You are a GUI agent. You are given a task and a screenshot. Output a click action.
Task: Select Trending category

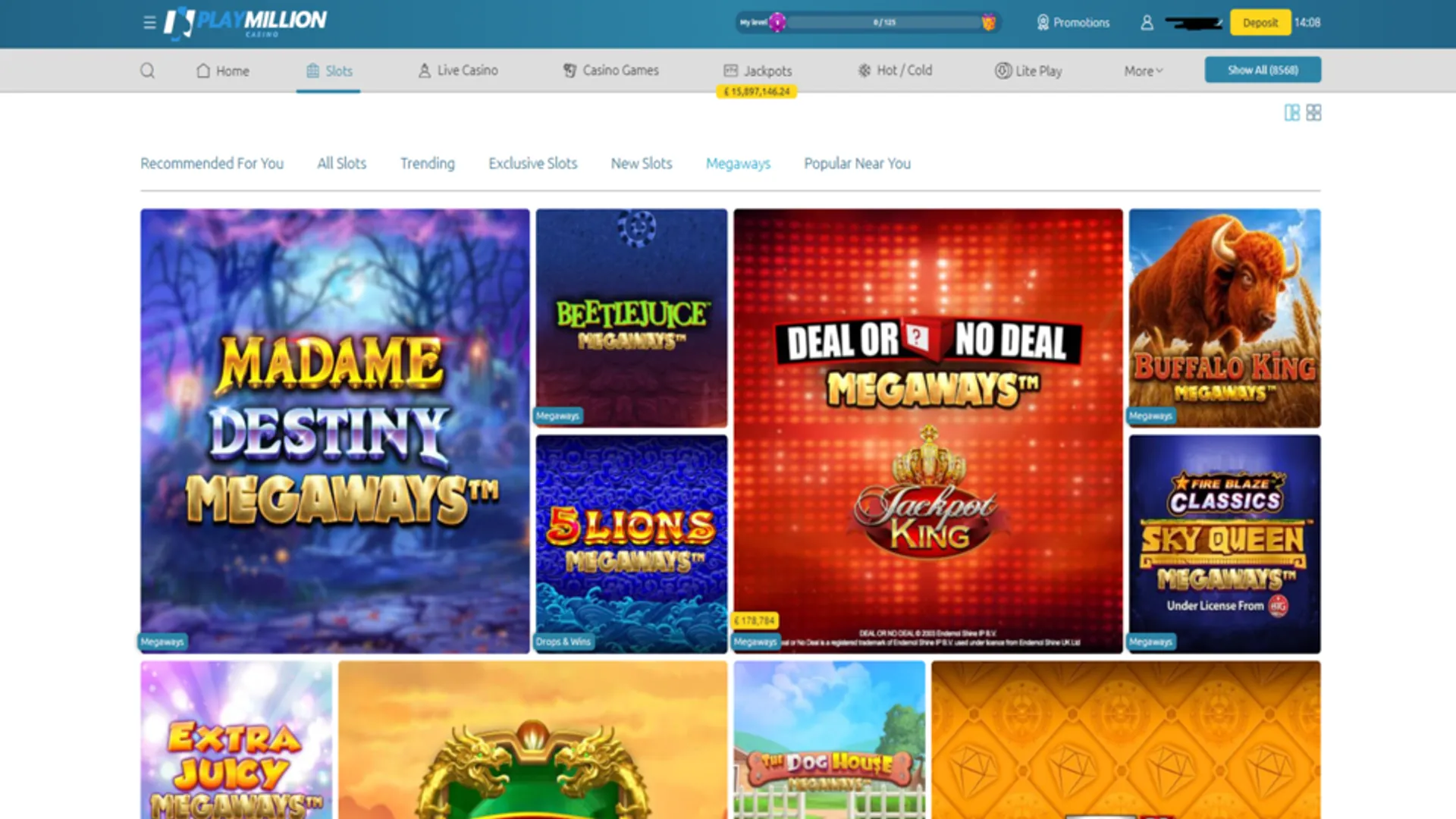[x=428, y=163]
